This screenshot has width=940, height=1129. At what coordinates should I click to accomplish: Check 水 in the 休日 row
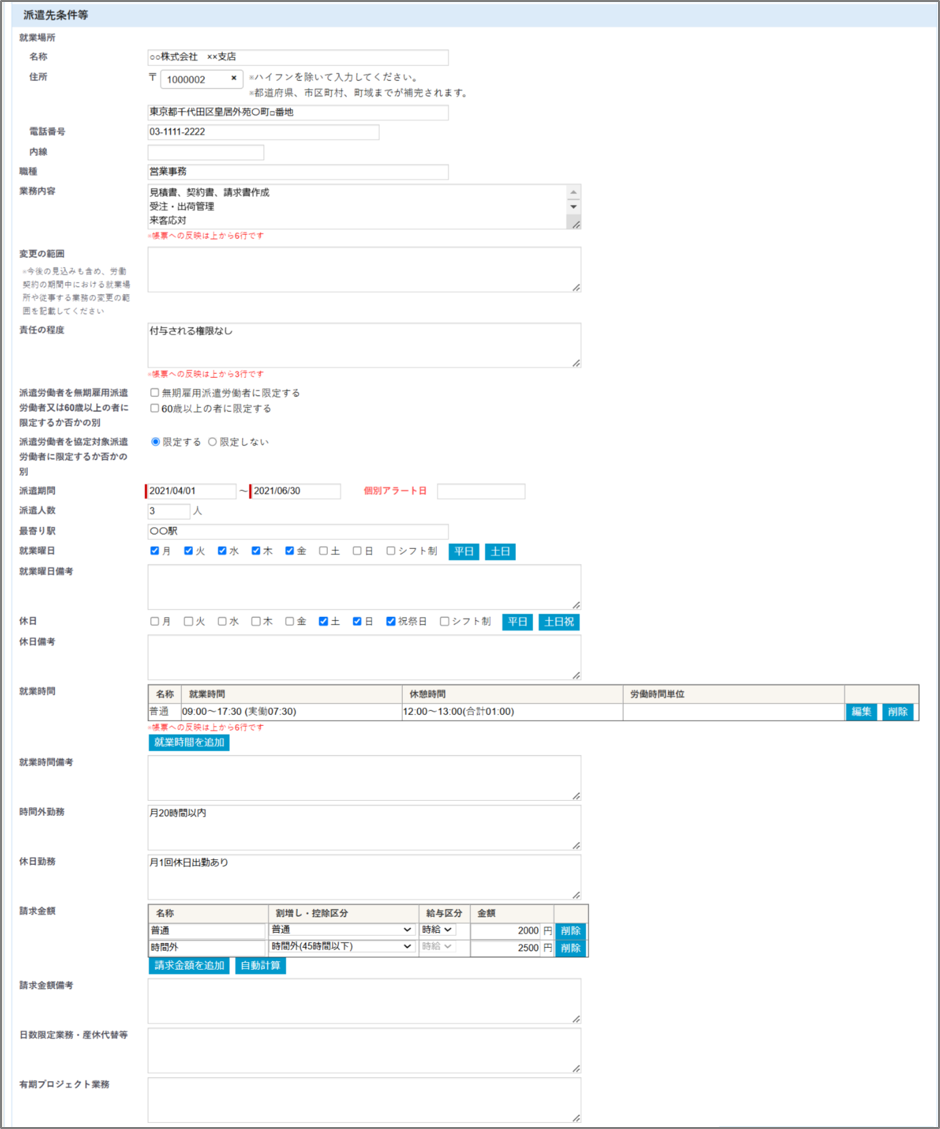pos(222,621)
